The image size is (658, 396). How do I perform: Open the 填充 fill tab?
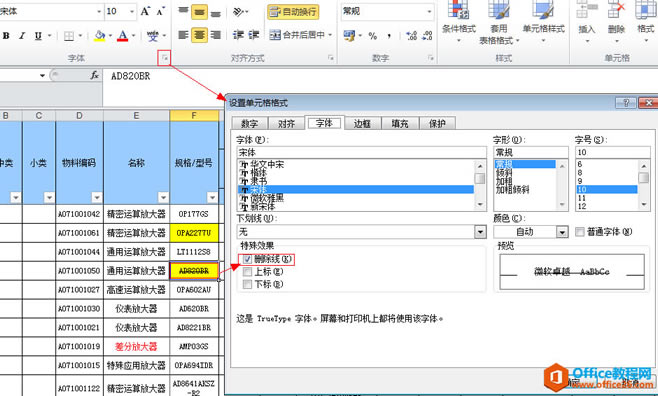tap(400, 123)
